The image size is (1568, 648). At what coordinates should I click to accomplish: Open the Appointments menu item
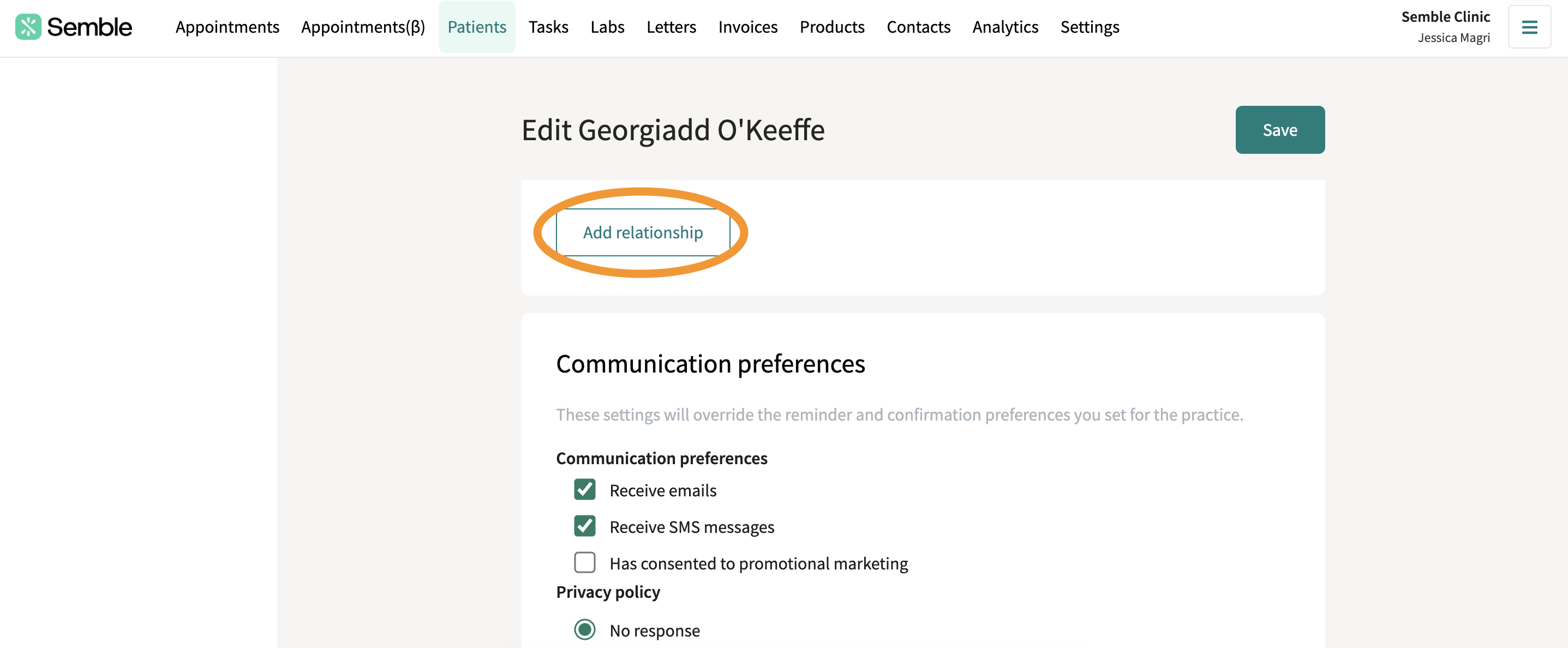pyautogui.click(x=227, y=27)
